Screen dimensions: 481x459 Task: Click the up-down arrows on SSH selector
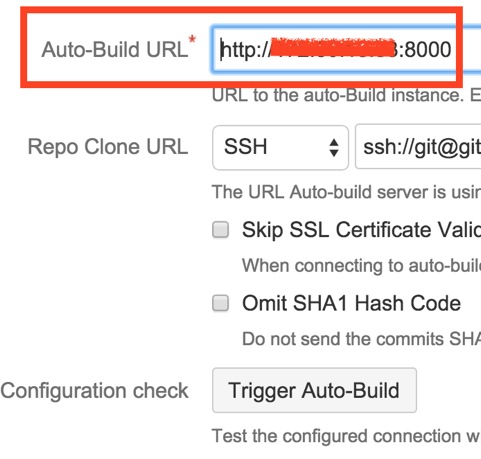pyautogui.click(x=334, y=148)
